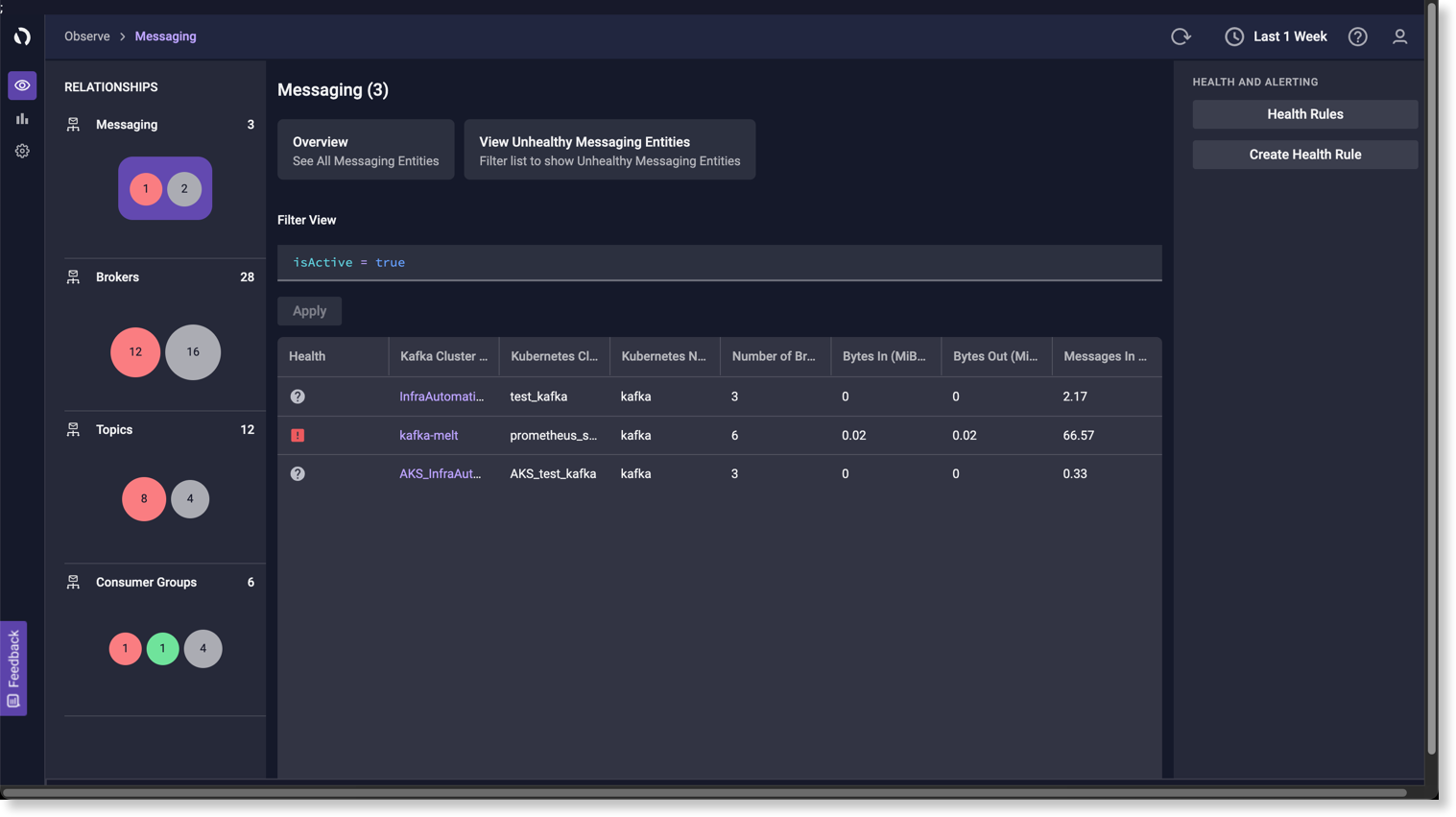1456x817 pixels.
Task: Click the horizontal scrollbar at the bottom
Action: [705, 793]
